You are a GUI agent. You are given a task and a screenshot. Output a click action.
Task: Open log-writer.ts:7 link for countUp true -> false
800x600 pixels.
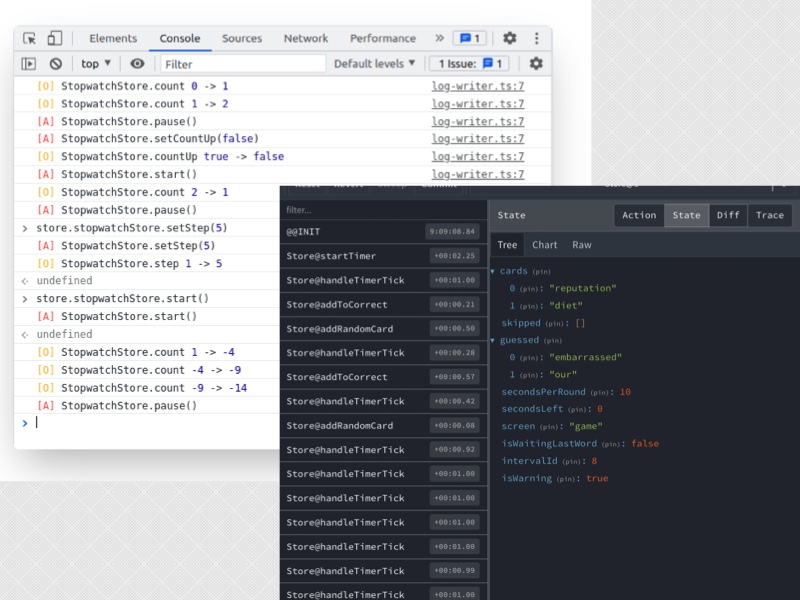click(x=478, y=156)
